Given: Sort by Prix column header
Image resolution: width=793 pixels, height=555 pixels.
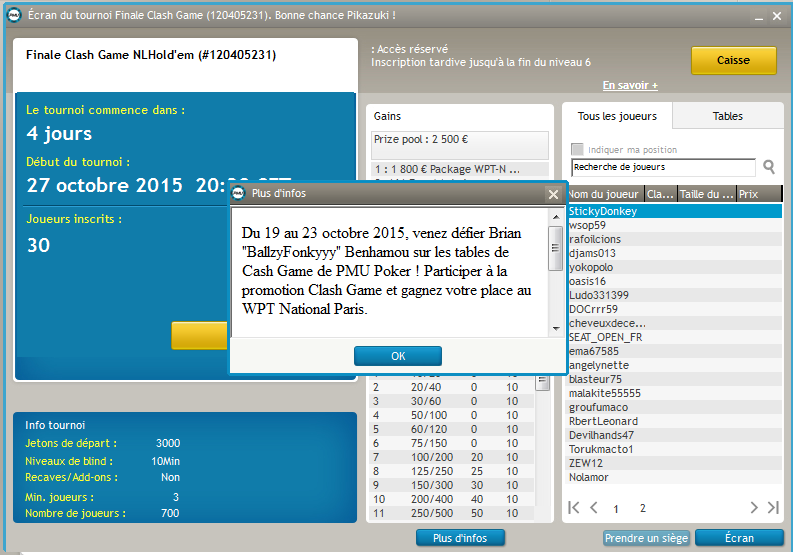Looking at the screenshot, I should click(759, 194).
